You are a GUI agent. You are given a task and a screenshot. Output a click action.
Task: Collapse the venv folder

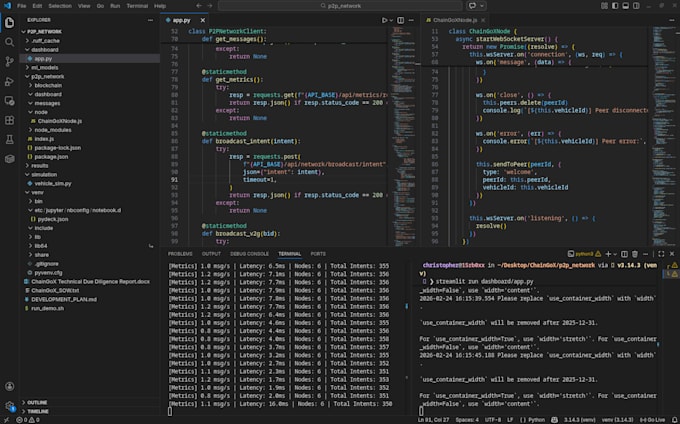(x=37, y=192)
